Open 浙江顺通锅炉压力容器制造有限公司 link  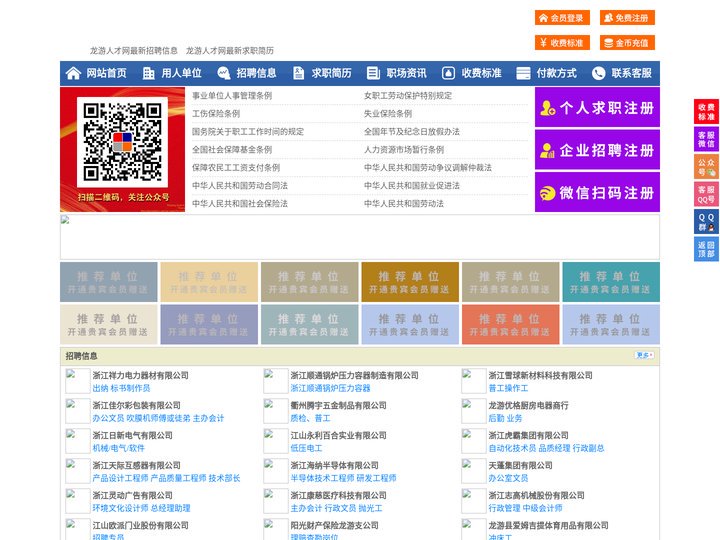pos(354,375)
